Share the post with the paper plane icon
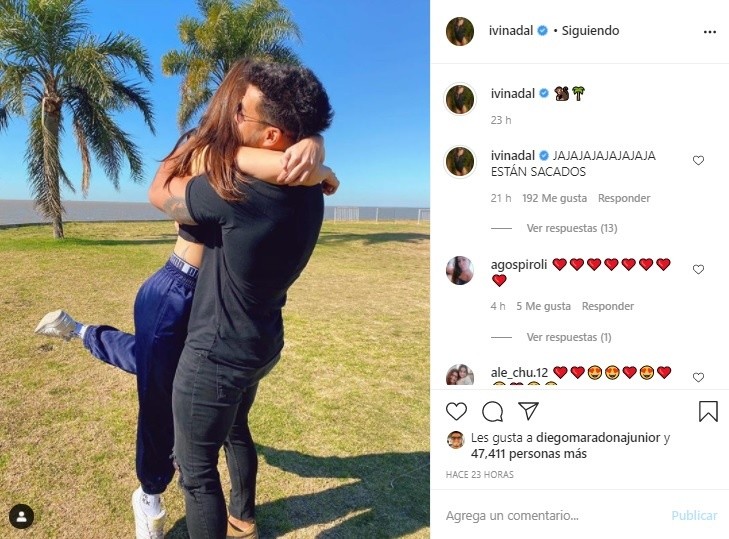Viewport: 729px width, 539px height. coord(528,411)
